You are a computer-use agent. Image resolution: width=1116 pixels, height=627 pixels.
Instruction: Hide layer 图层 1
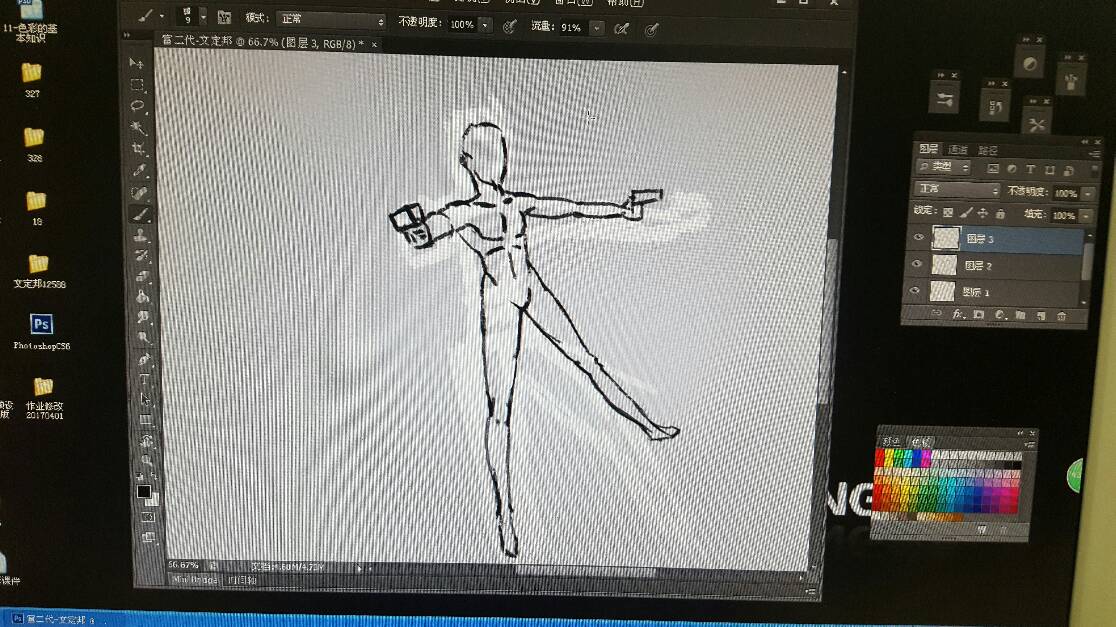coord(915,290)
